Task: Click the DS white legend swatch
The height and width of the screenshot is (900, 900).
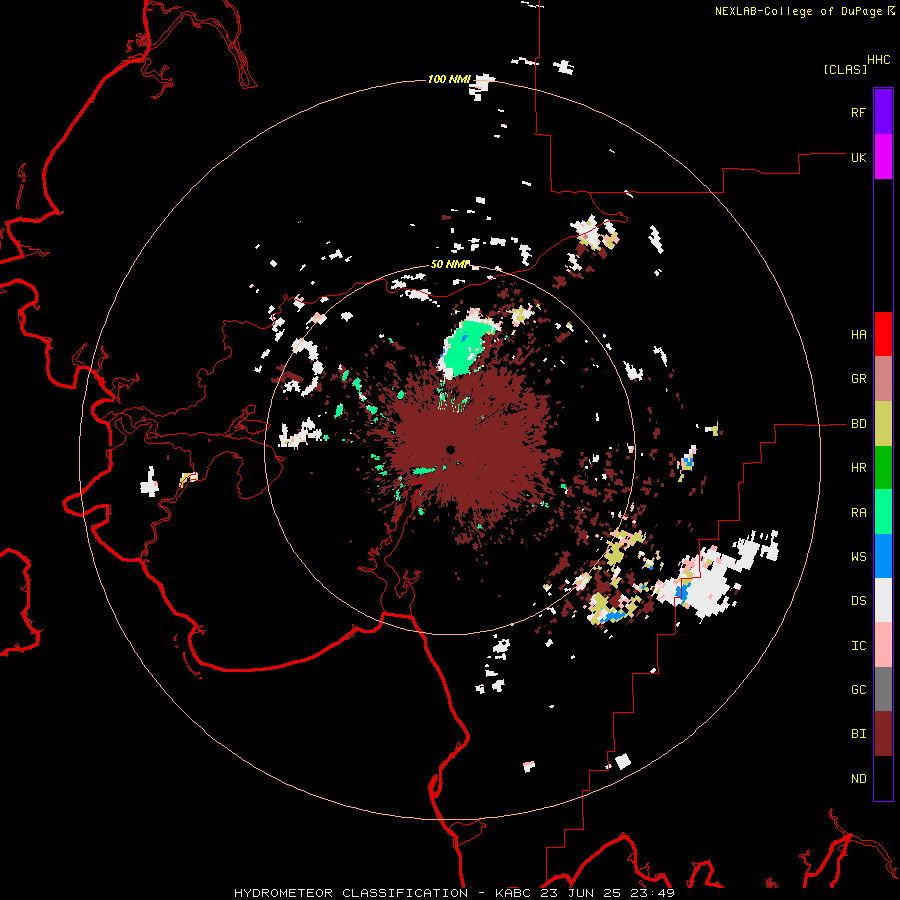Action: pos(883,600)
